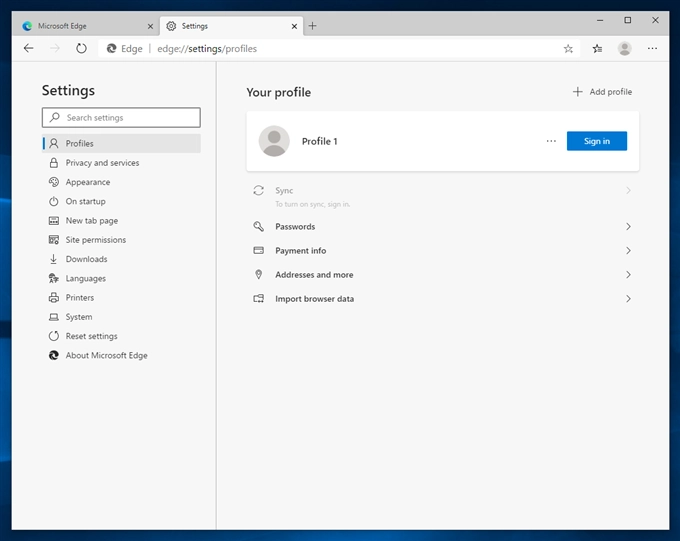The image size is (680, 541).
Task: Close the Settings tab
Action: 294,26
